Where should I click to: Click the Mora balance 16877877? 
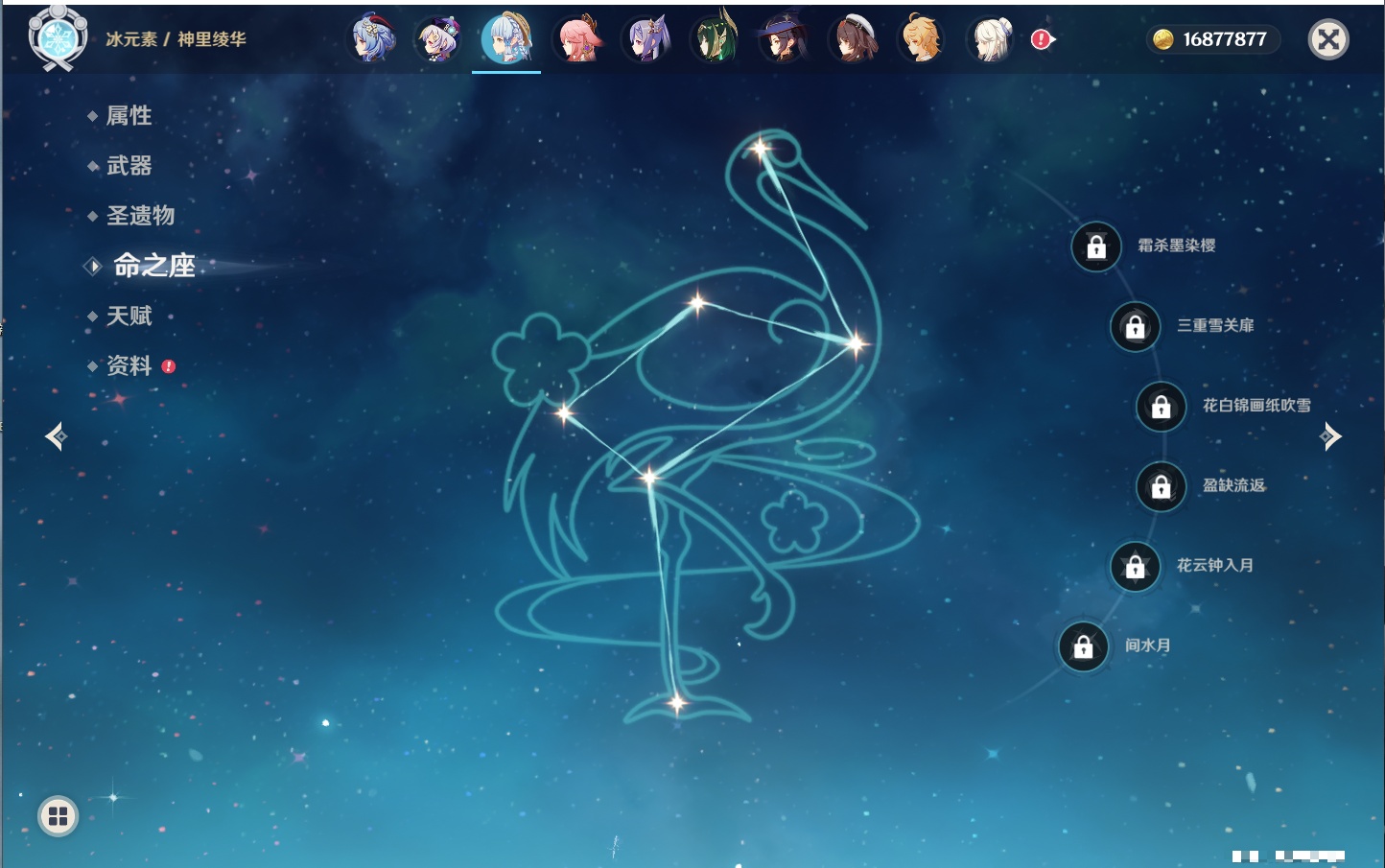(1212, 39)
